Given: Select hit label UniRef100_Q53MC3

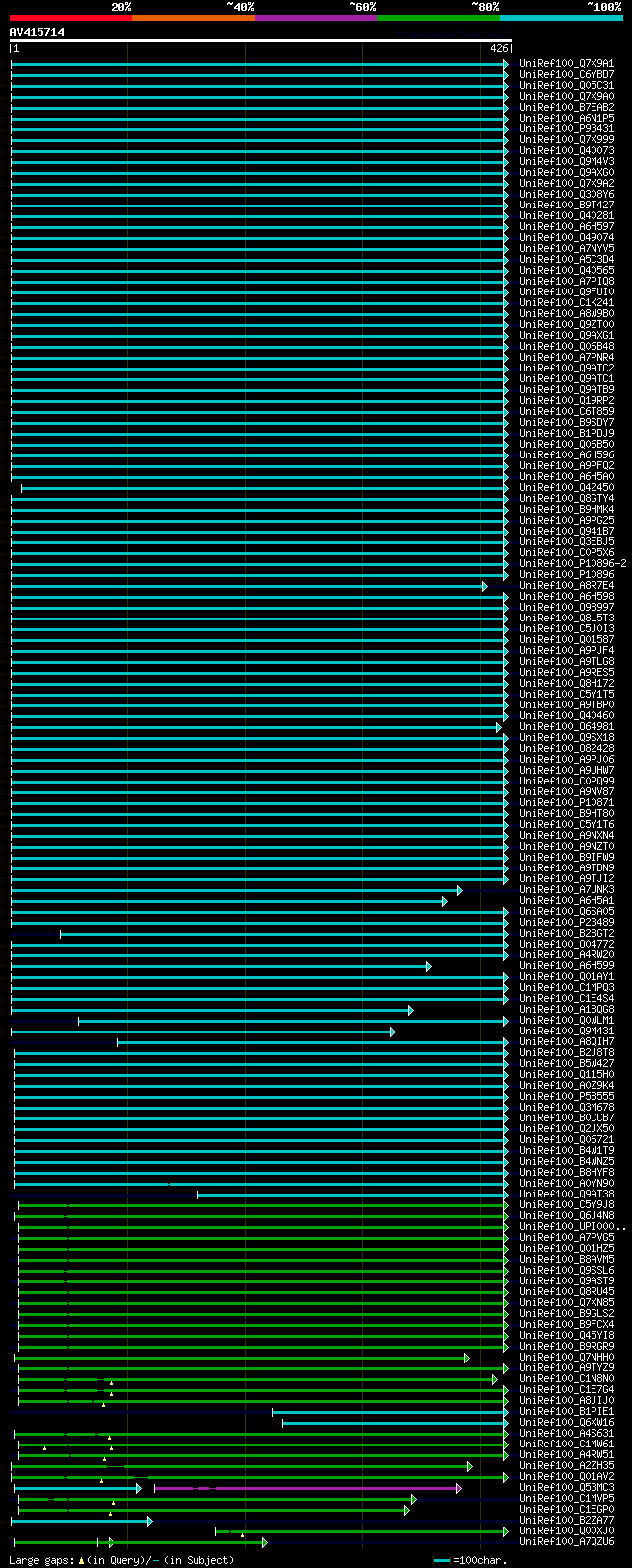Looking at the screenshot, I should click(x=567, y=1488).
